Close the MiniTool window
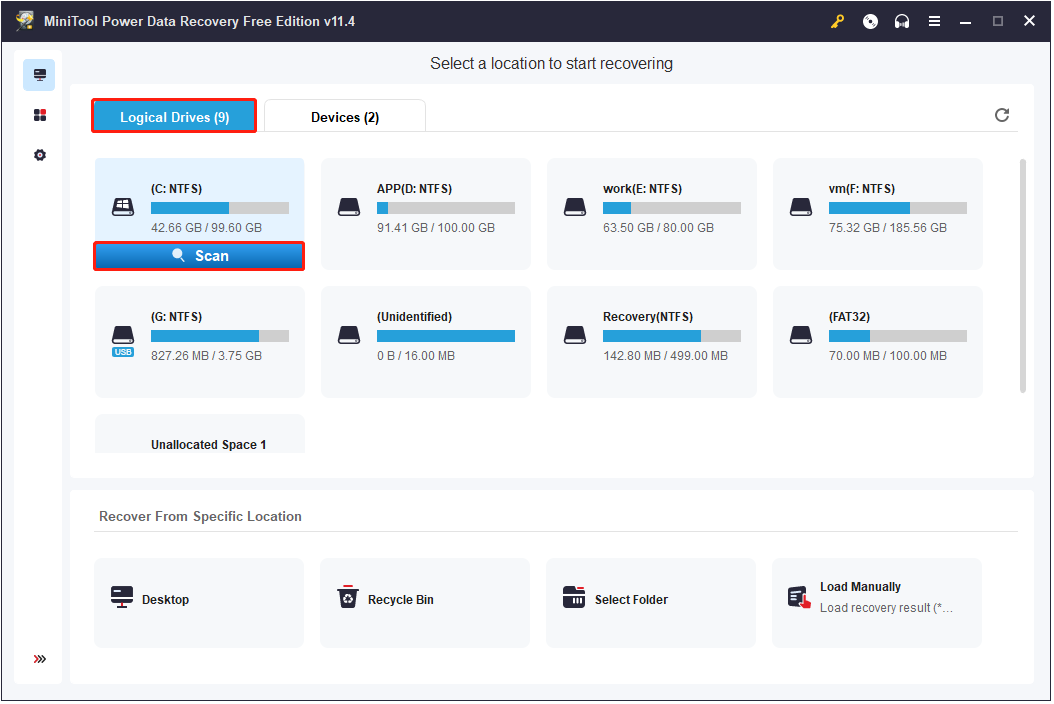Image resolution: width=1054 pixels, height=704 pixels. [x=1029, y=21]
